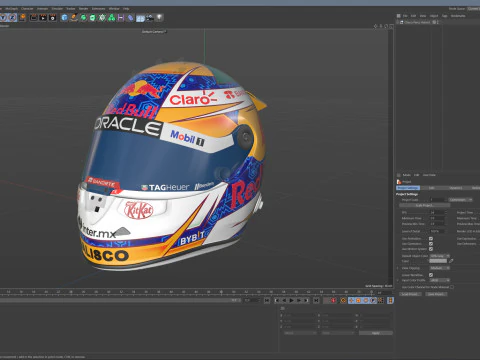Disable the Linear Workflow checkbox
Viewport: 480px width, 360px height.
click(431, 275)
